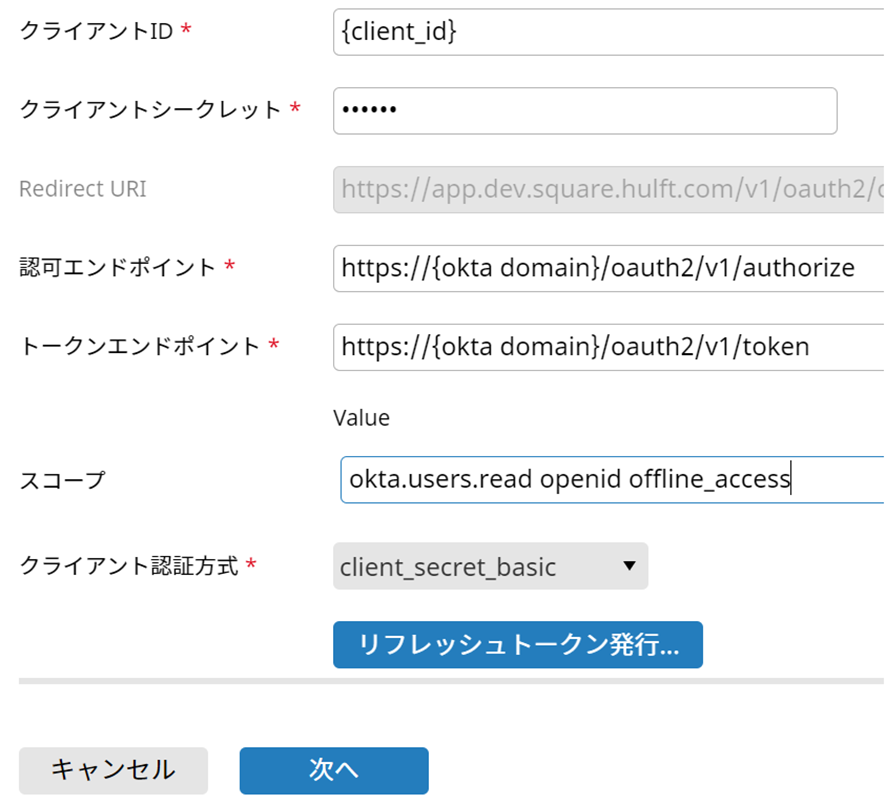This screenshot has height=804, width=886.
Task: Click the トークンエンドポイント token URL field
Action: point(608,347)
